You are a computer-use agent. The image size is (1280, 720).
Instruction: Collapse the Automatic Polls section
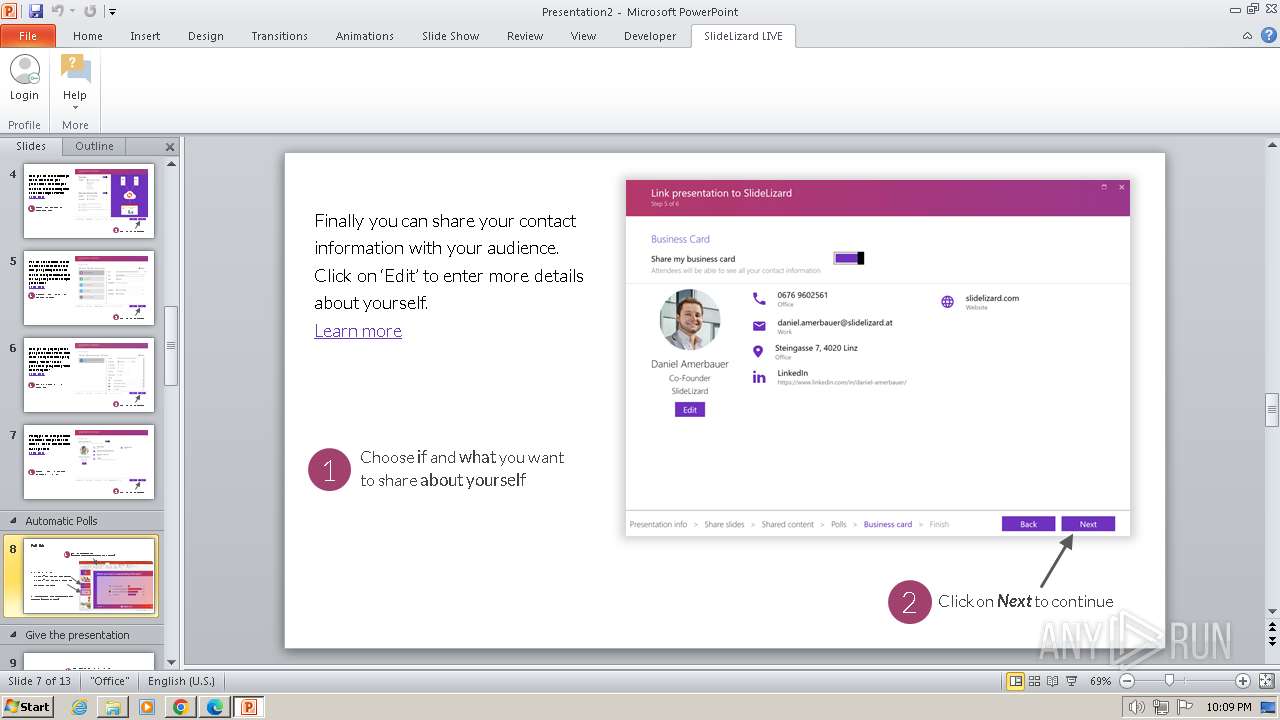click(x=13, y=521)
